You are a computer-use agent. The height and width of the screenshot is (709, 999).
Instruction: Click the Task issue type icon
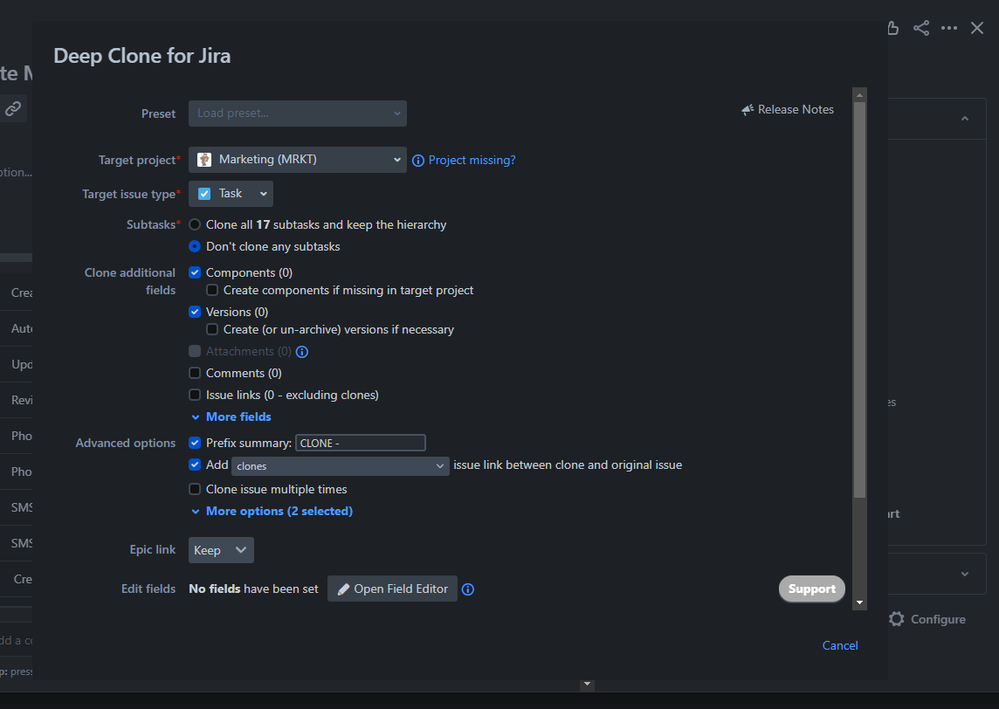tap(204, 194)
